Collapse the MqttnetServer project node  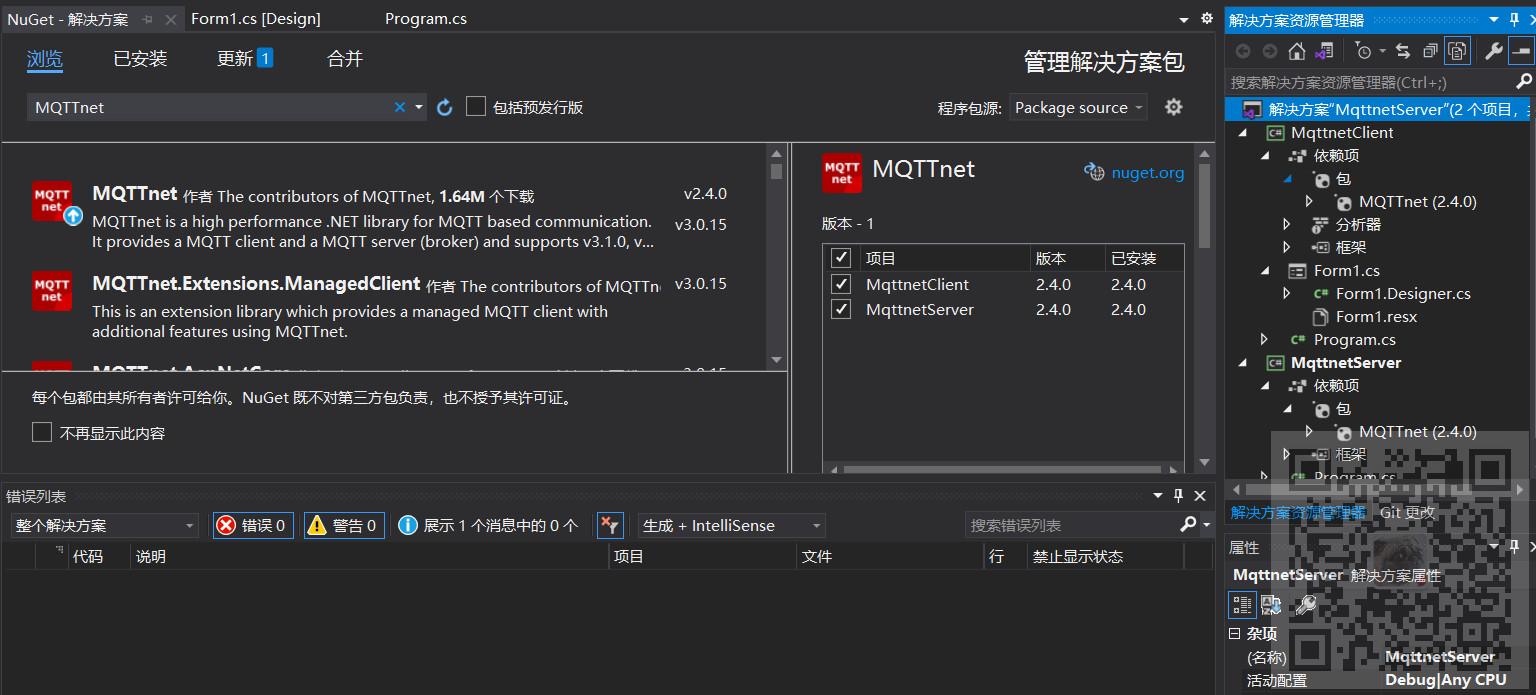pyautogui.click(x=1243, y=362)
